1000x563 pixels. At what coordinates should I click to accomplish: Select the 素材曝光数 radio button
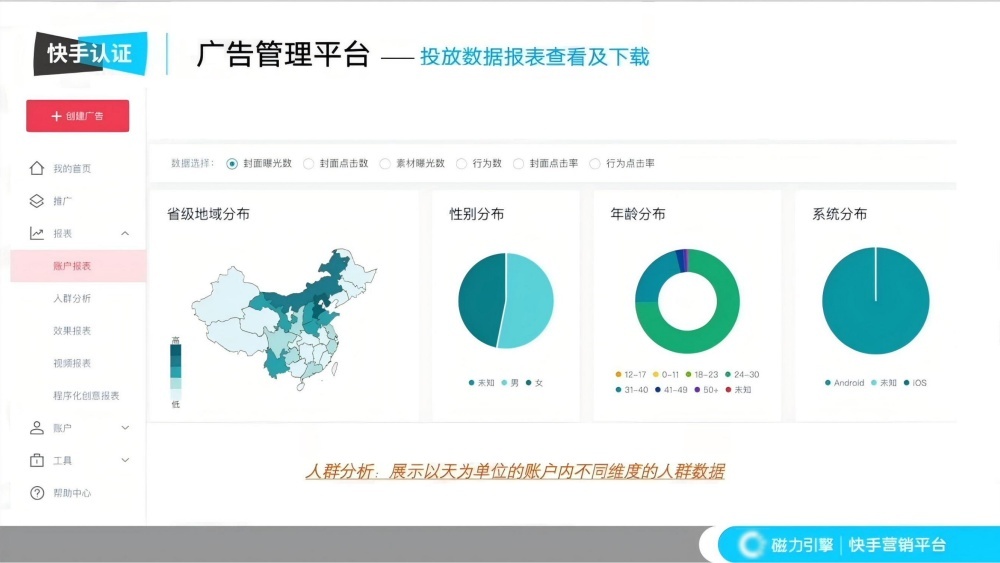click(385, 164)
